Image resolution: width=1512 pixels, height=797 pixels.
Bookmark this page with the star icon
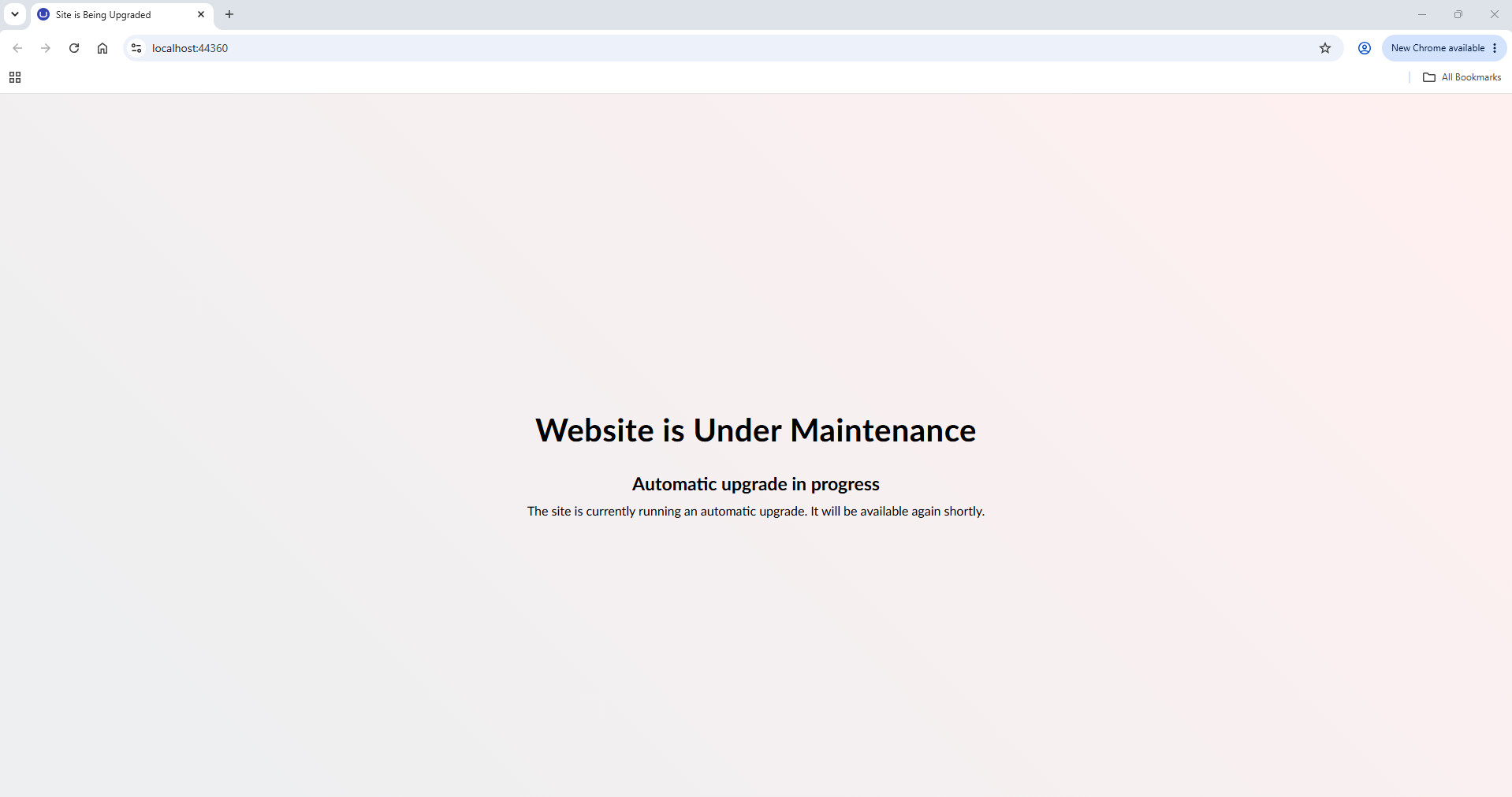(1325, 48)
